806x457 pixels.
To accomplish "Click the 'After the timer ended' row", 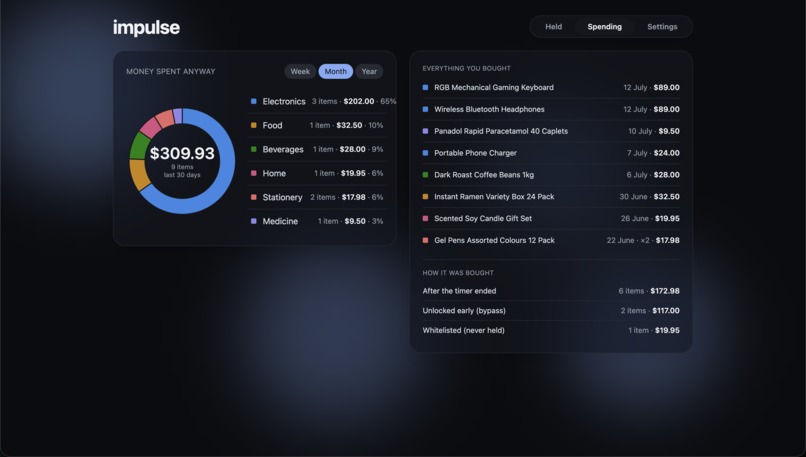I will click(551, 291).
